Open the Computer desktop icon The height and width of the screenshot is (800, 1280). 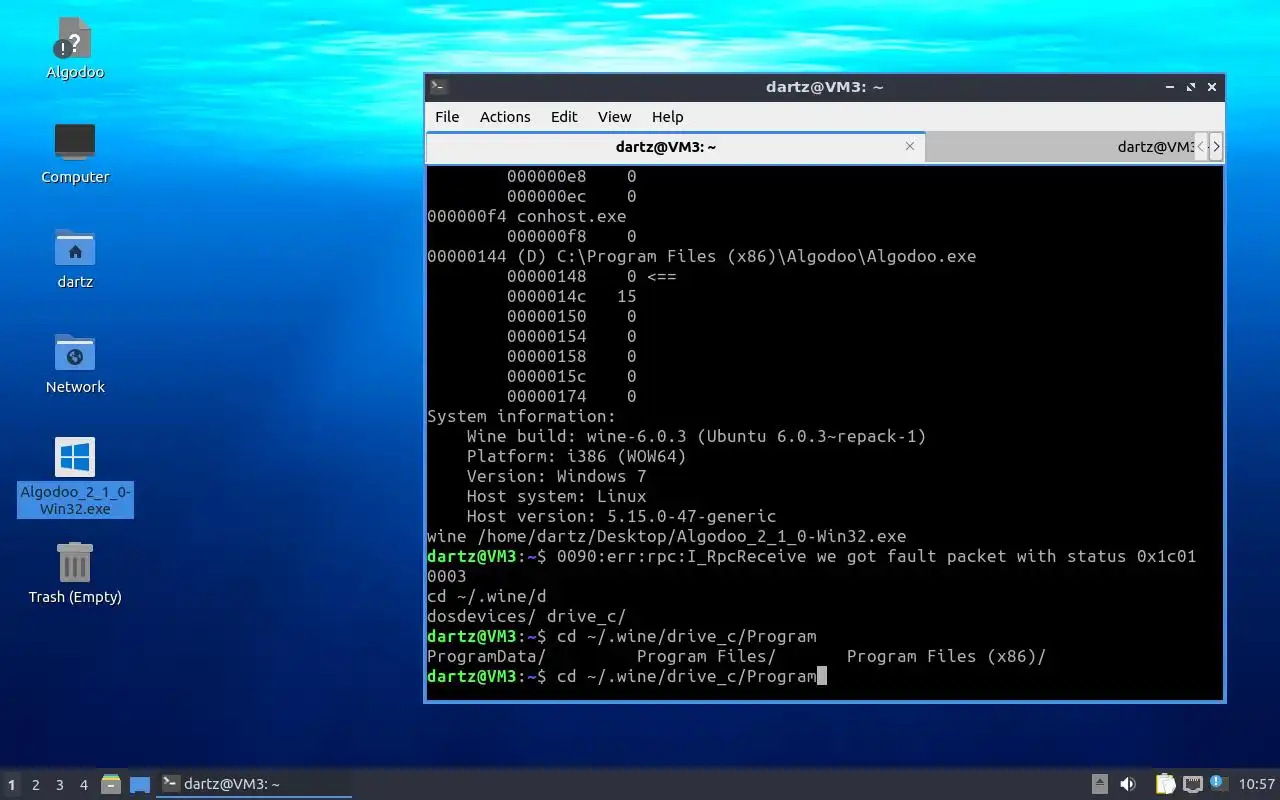point(75,153)
